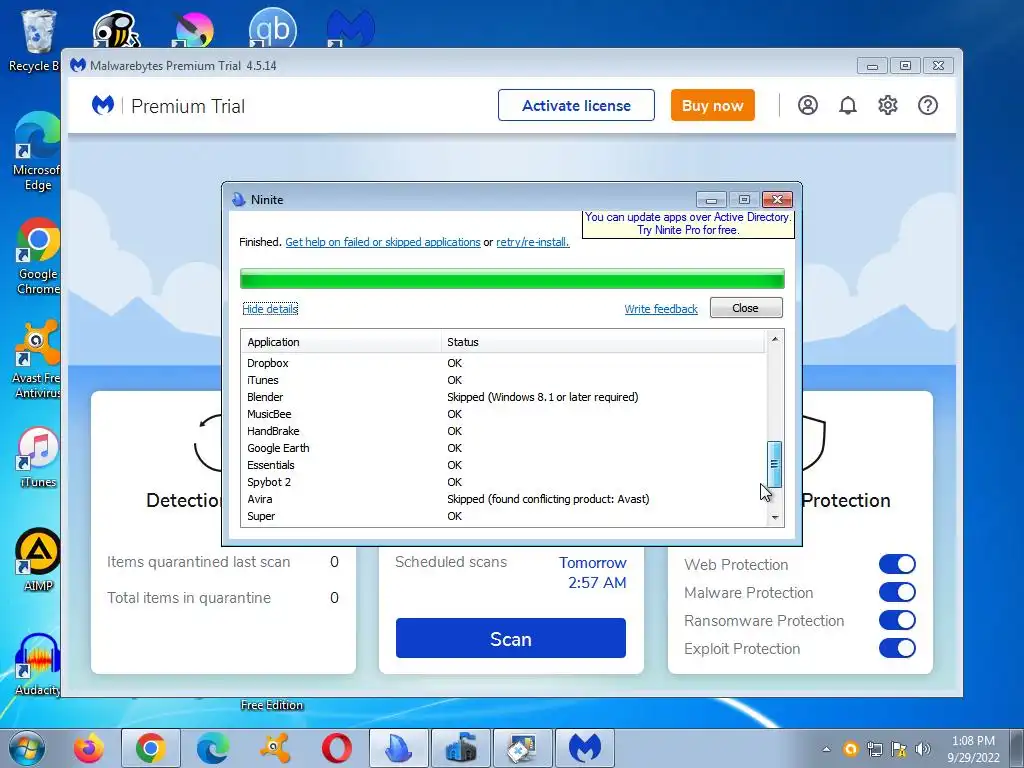Toggle Exploit Protection switch
This screenshot has height=768, width=1024.
[897, 648]
